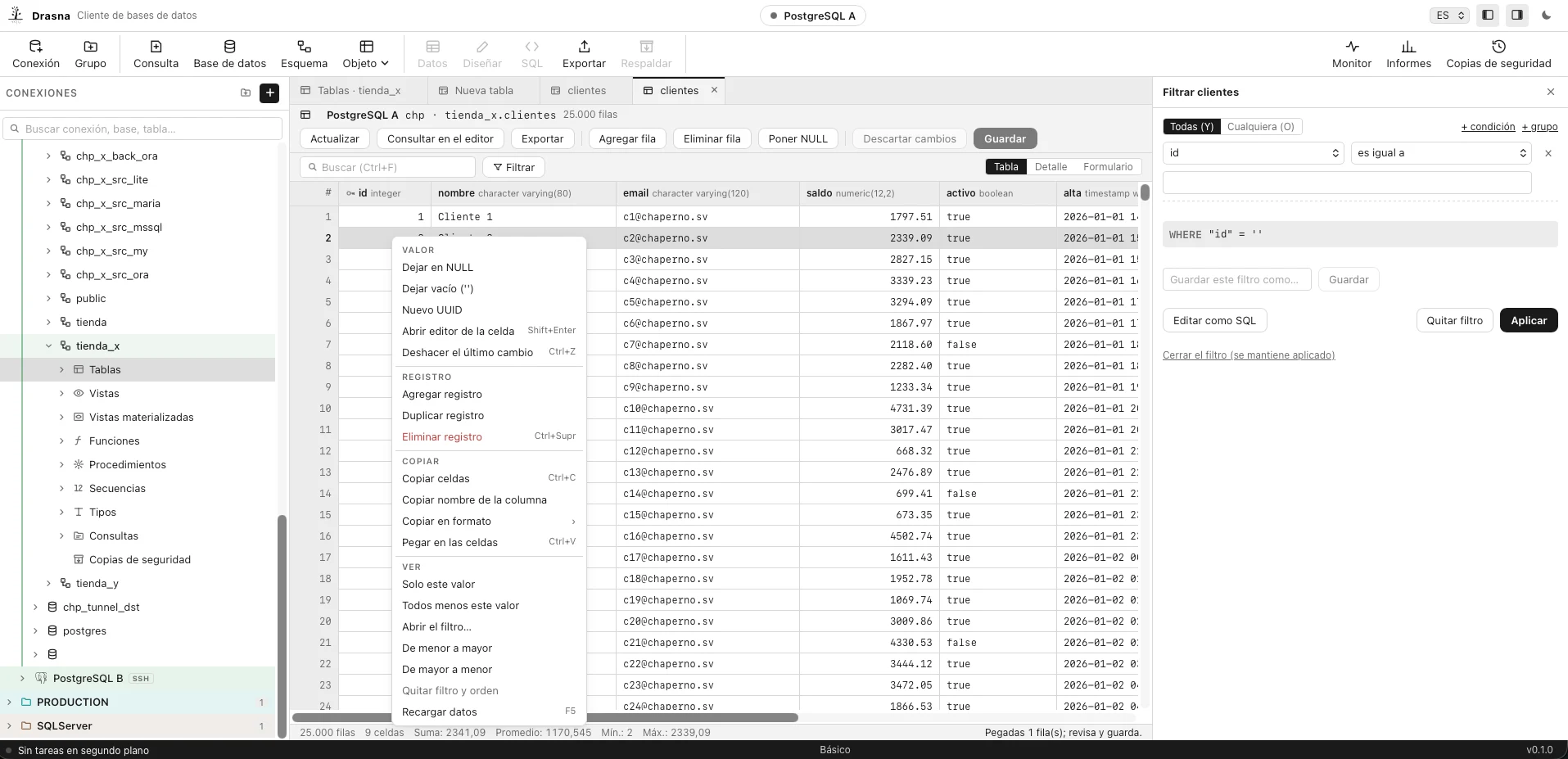Switch to Formulario view
The image size is (1568, 759).
pyautogui.click(x=1108, y=167)
